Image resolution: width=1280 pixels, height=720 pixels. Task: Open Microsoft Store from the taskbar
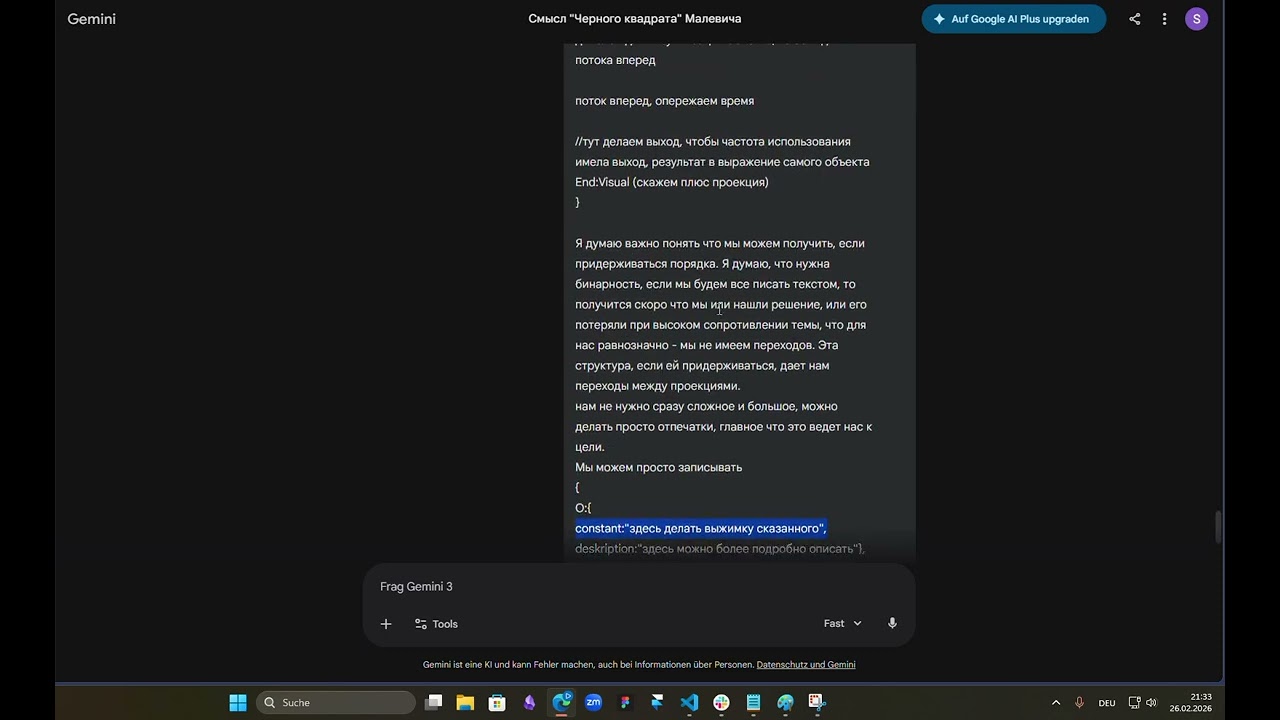pos(497,703)
